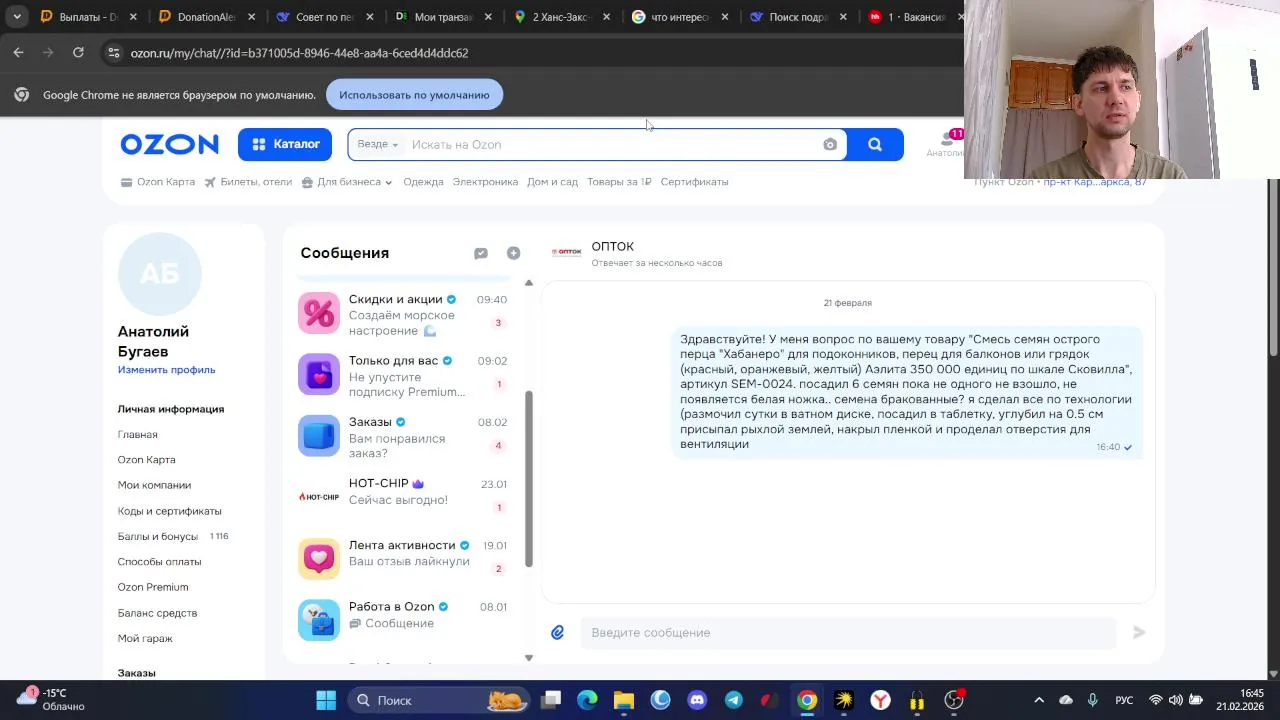Open Билеты, отели link

248,182
